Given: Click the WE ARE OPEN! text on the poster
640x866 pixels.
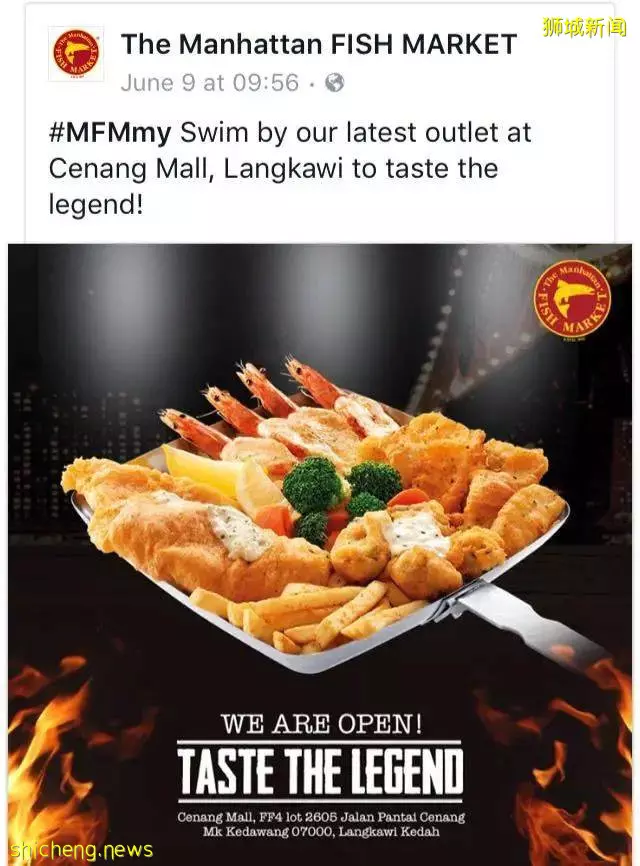Looking at the screenshot, I should click(x=321, y=723).
